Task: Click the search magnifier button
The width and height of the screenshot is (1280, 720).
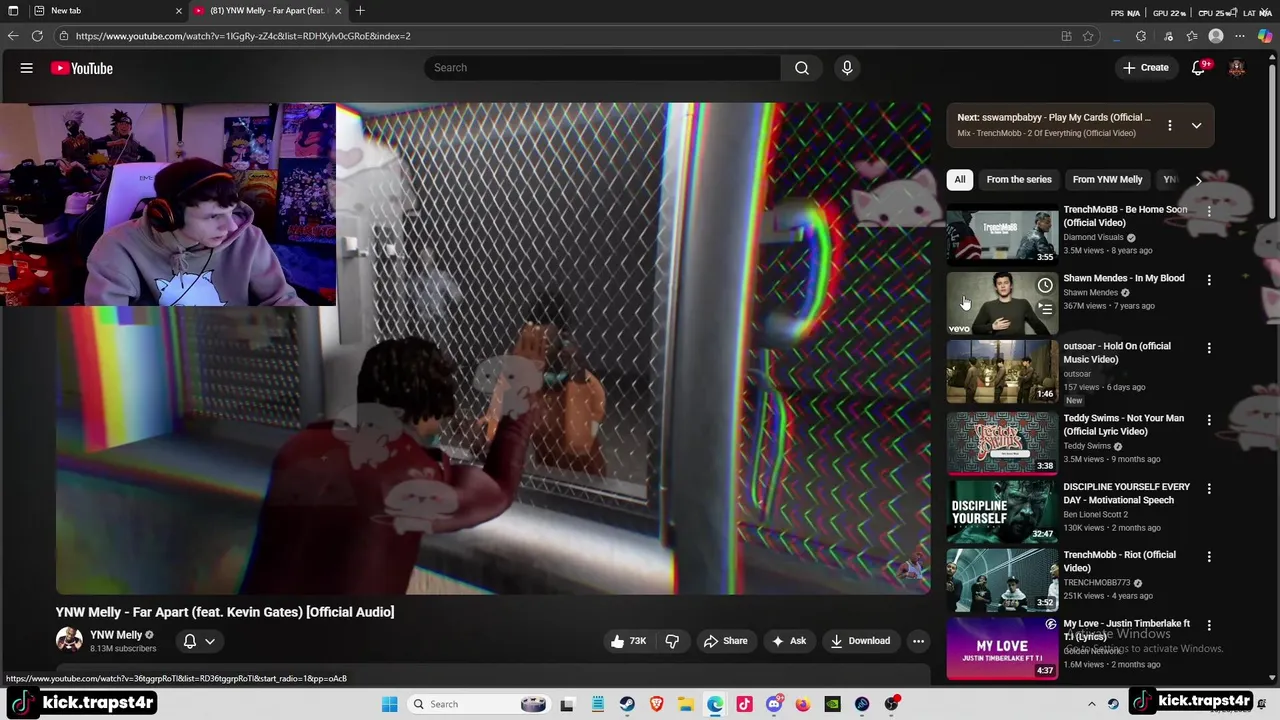Action: 801,68
